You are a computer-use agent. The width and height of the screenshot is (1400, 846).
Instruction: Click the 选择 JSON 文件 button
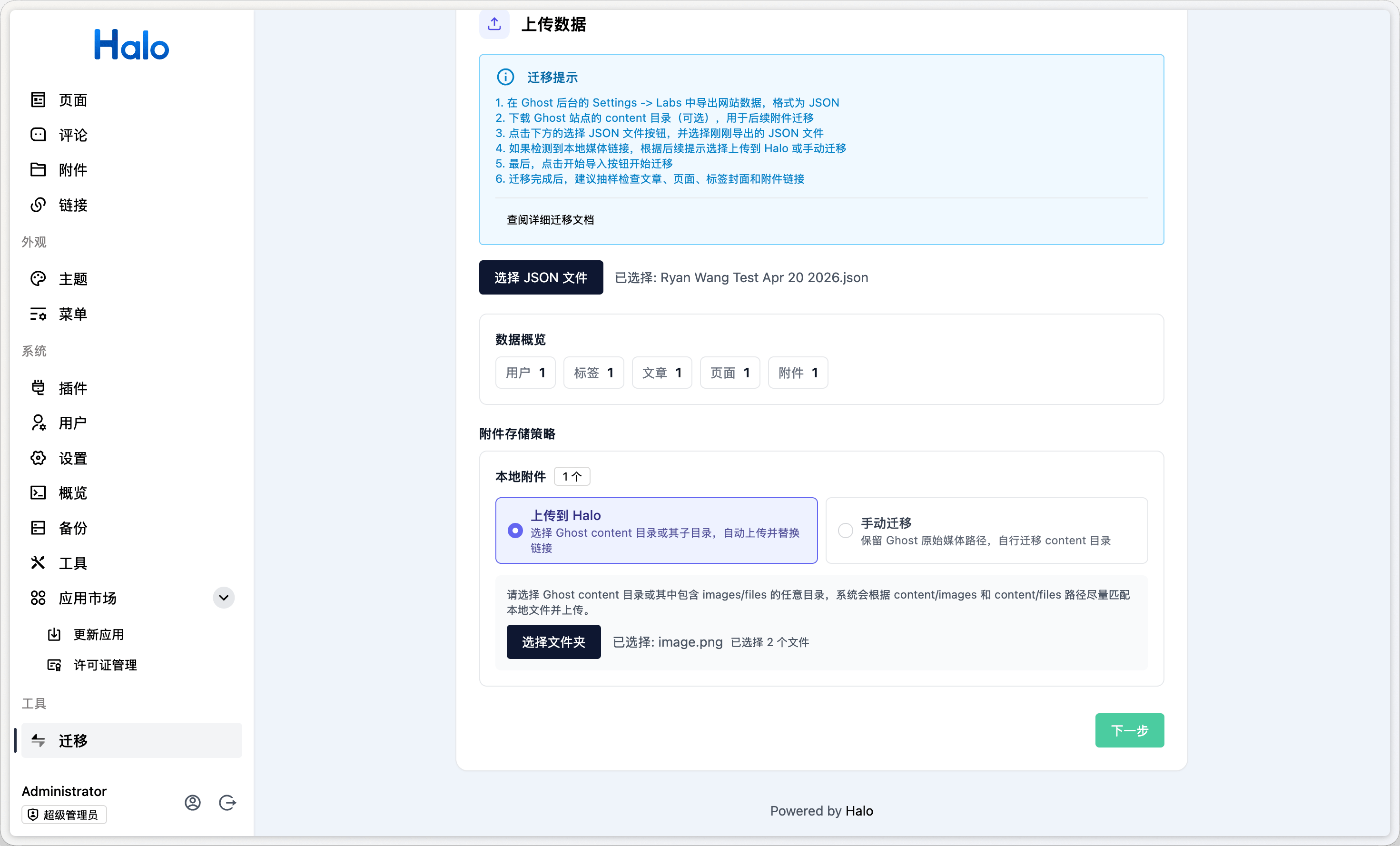tap(540, 277)
